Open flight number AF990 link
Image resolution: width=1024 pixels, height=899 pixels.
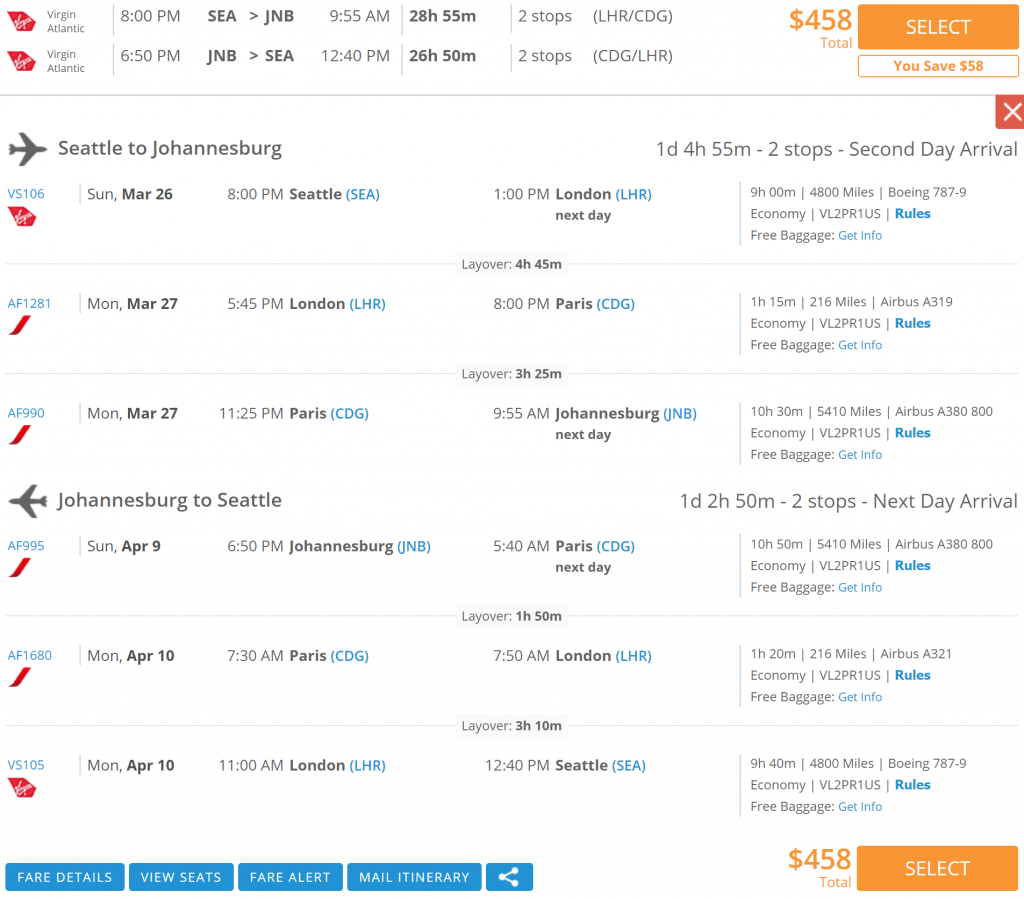click(x=26, y=413)
